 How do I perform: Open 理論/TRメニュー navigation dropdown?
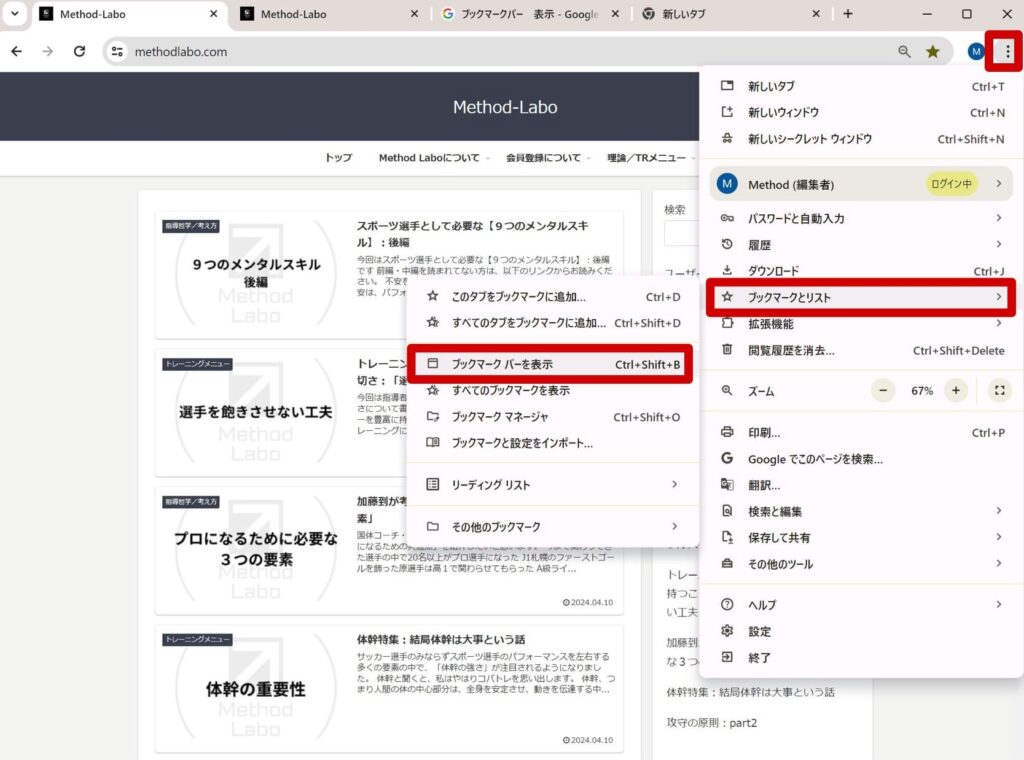649,157
